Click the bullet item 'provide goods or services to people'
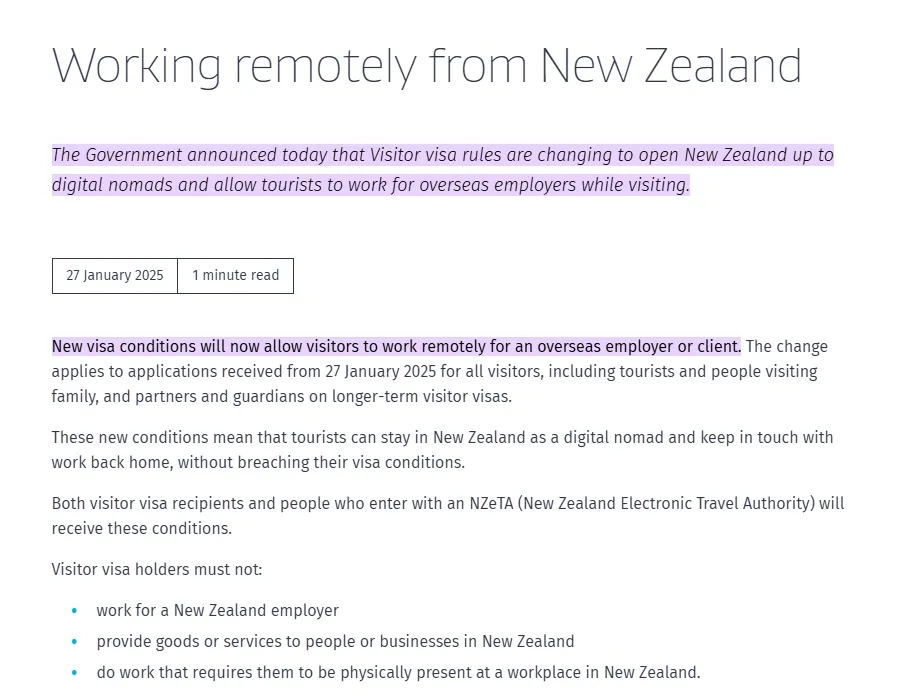The image size is (898, 700). point(335,642)
